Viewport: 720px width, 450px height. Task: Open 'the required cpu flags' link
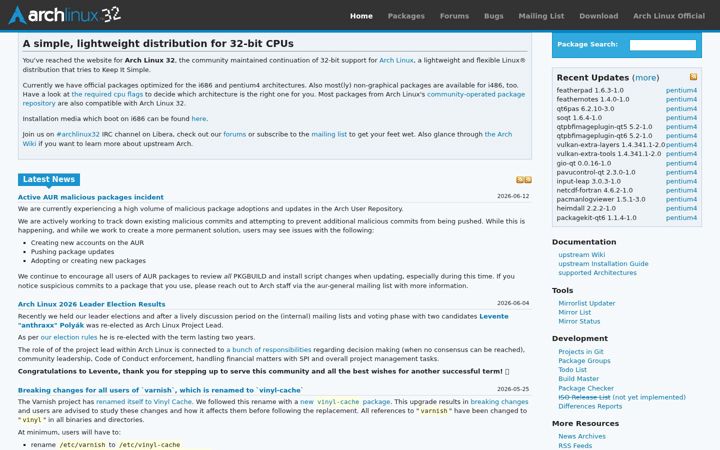tap(107, 94)
